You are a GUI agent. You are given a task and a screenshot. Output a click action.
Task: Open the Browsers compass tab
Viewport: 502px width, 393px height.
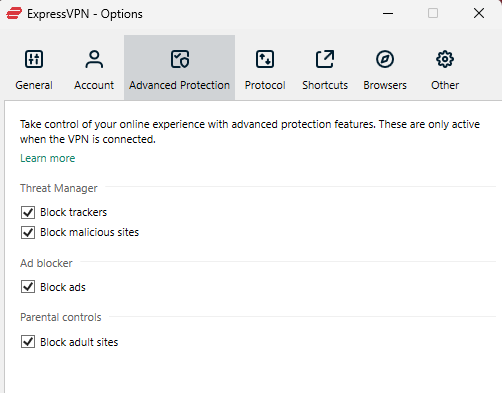click(385, 68)
